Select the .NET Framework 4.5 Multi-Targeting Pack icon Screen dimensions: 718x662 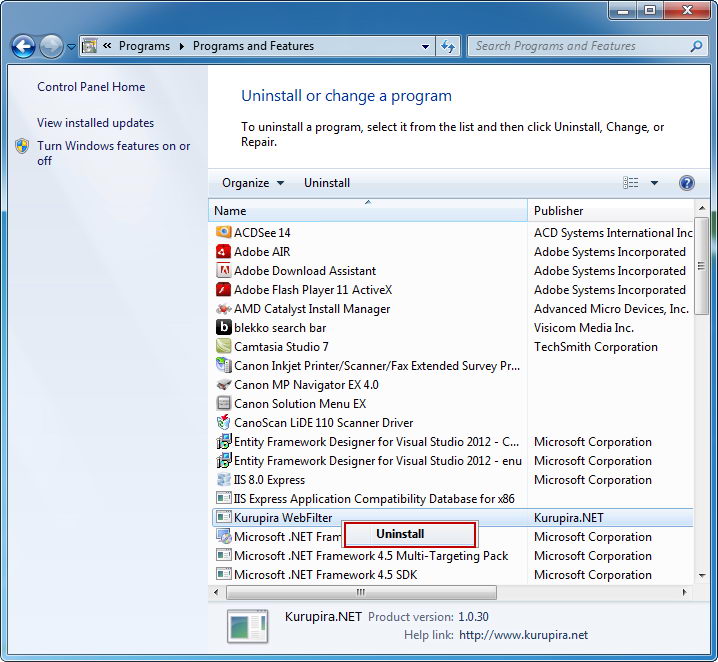223,555
